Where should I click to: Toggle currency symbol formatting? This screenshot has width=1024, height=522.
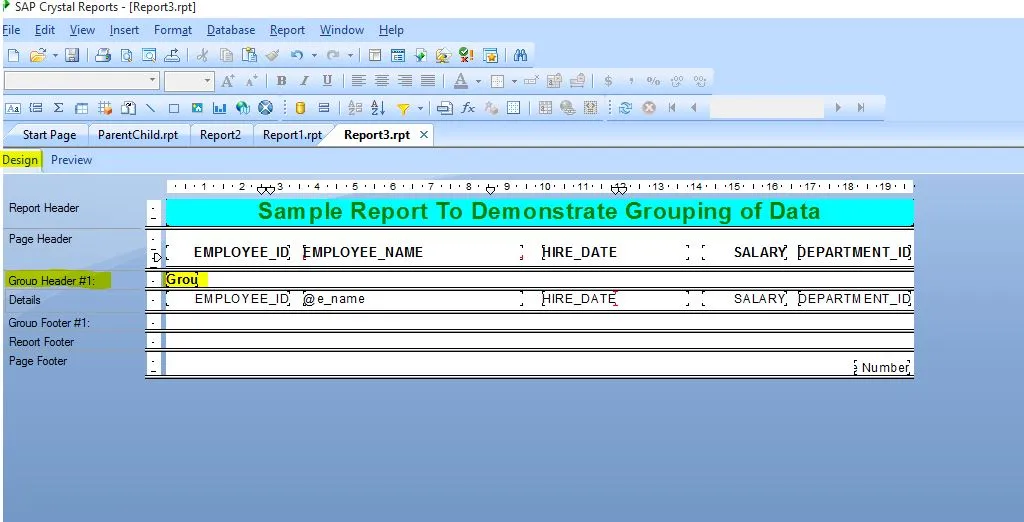coord(608,81)
